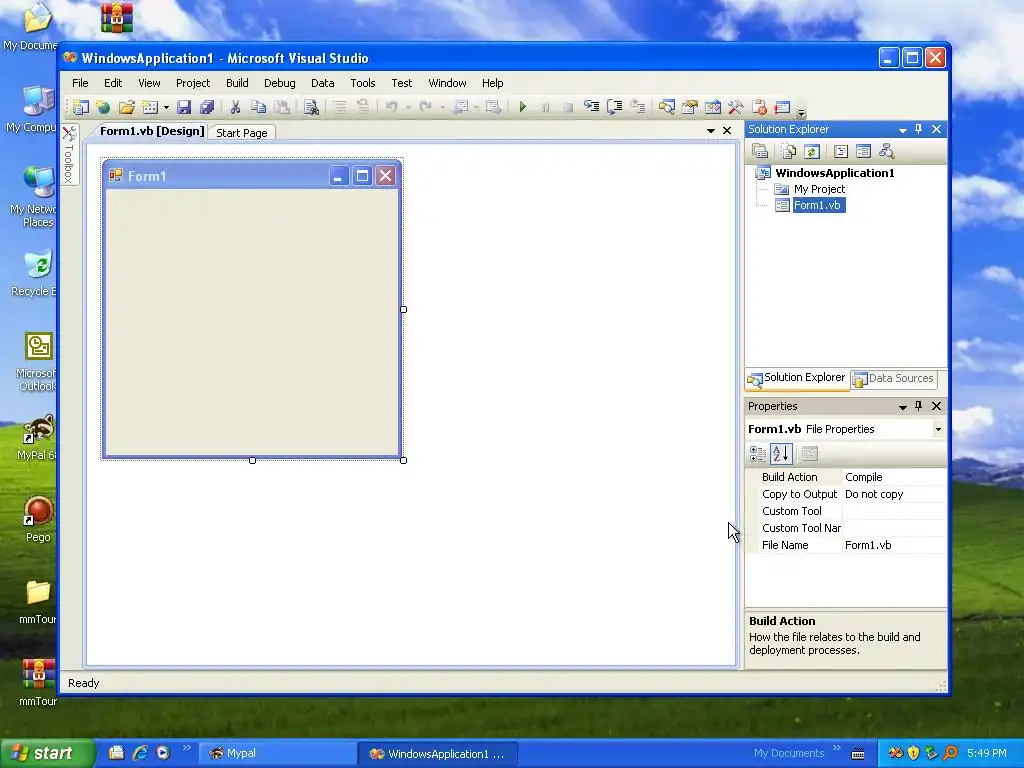Toggle Alphabetical sorting in Properties panel
1024x768 pixels.
[781, 453]
